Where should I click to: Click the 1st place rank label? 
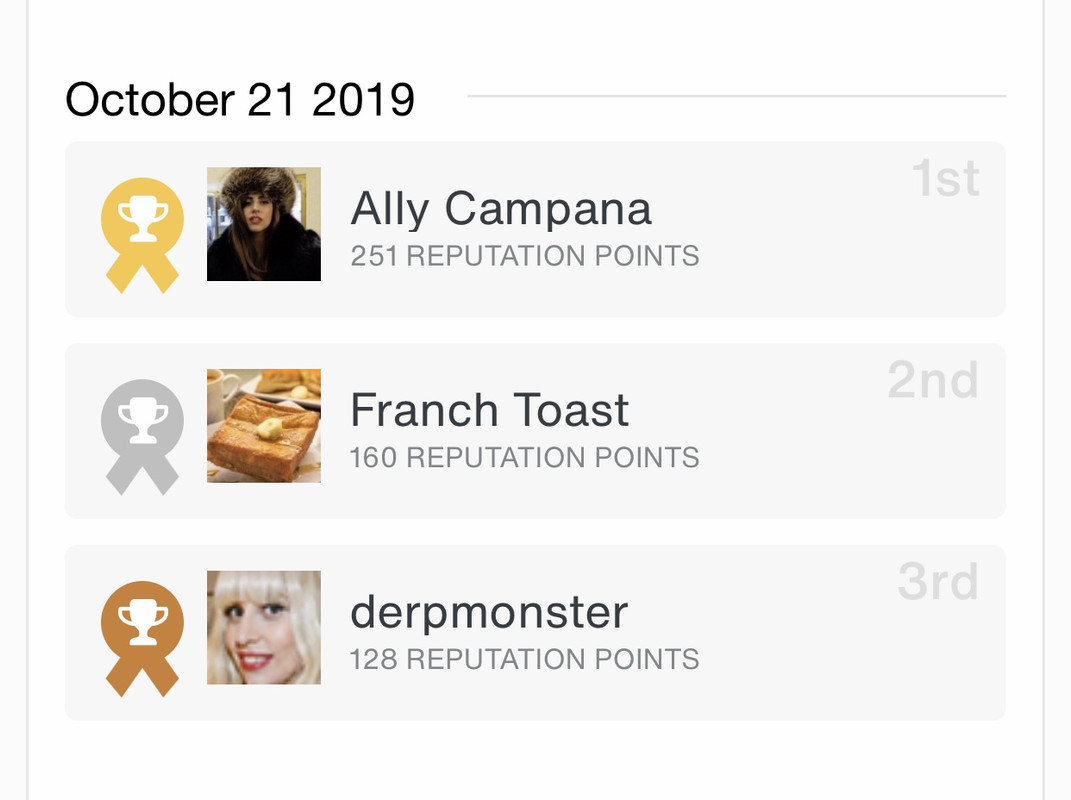click(x=946, y=178)
